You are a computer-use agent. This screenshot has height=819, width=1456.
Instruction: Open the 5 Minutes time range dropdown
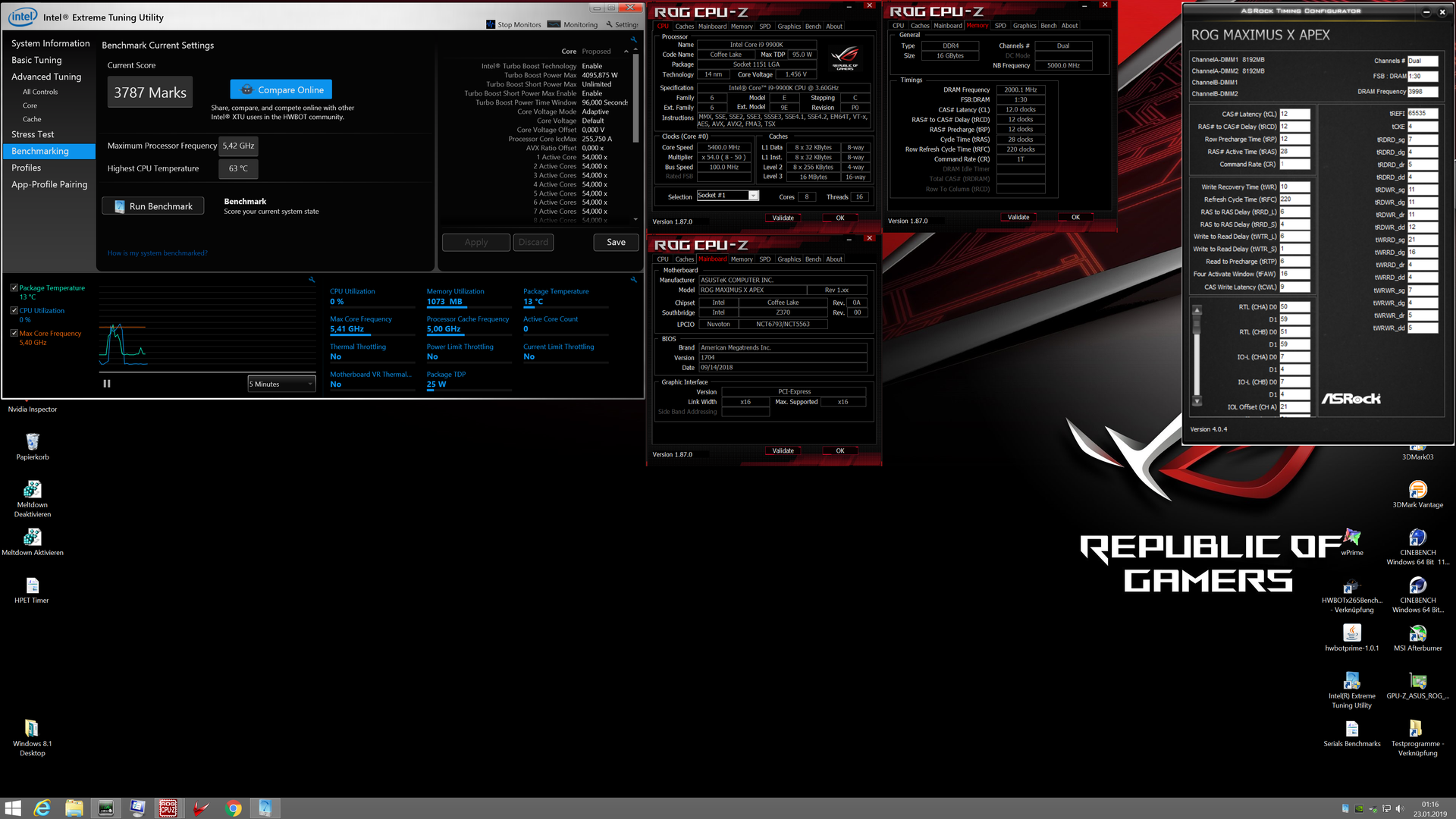[x=281, y=384]
